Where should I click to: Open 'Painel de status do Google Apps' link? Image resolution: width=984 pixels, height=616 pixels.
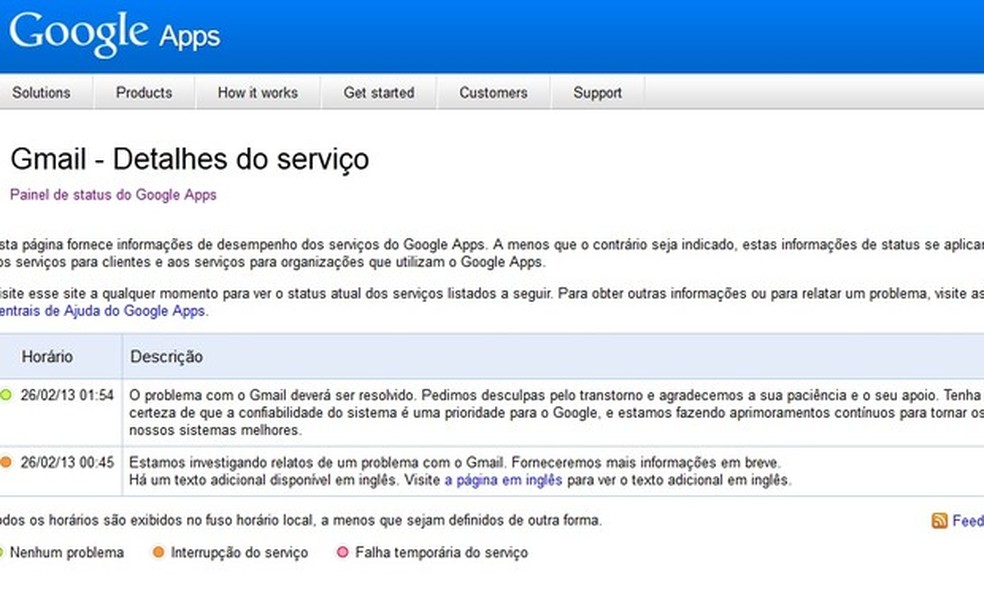(x=112, y=195)
